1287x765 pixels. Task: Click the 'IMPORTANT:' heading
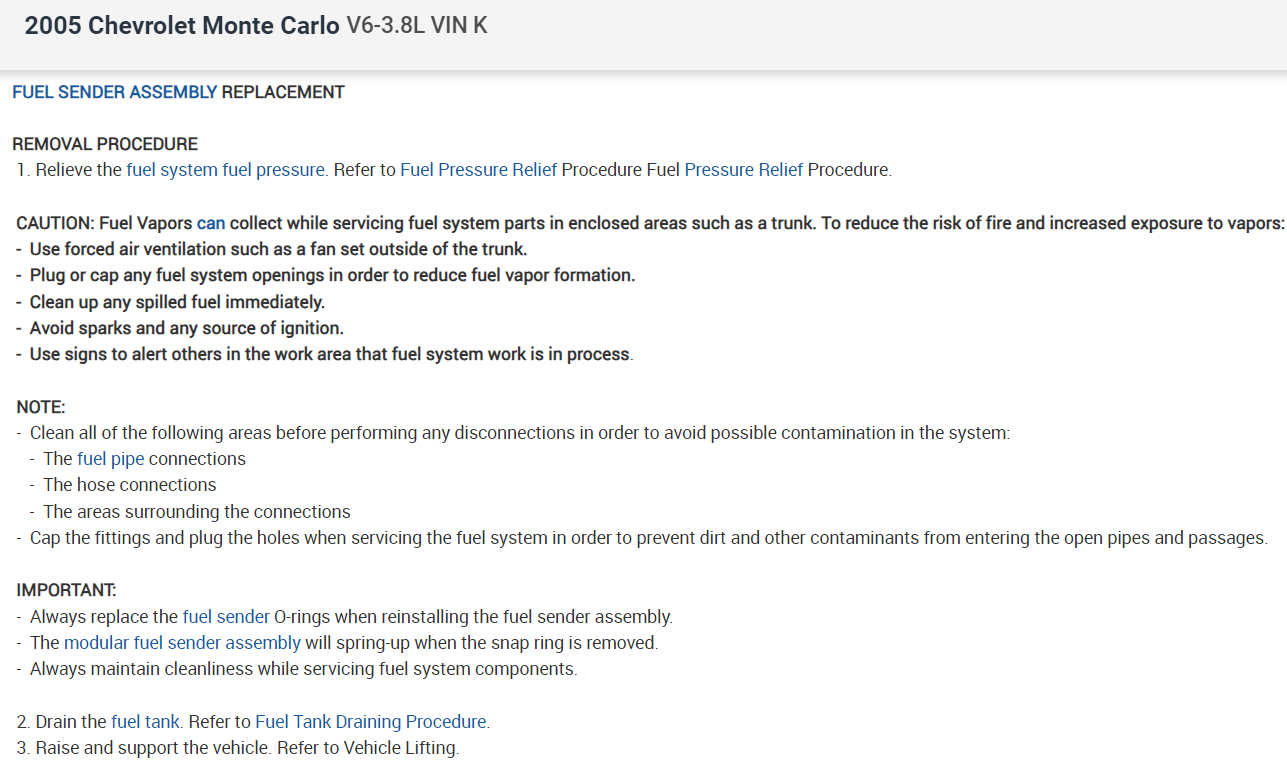67,590
